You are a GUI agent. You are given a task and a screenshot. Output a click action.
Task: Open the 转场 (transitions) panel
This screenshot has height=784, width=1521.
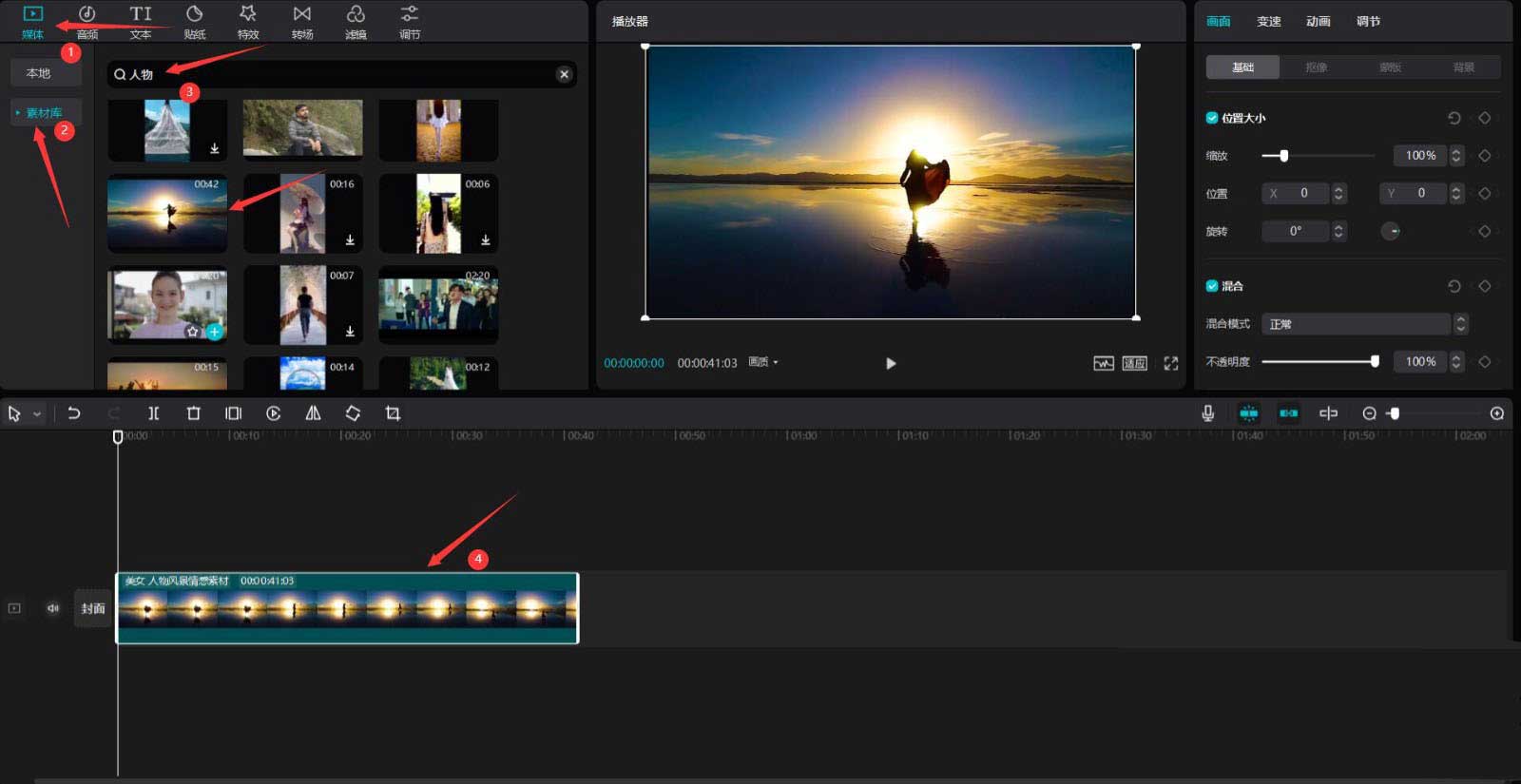(302, 21)
